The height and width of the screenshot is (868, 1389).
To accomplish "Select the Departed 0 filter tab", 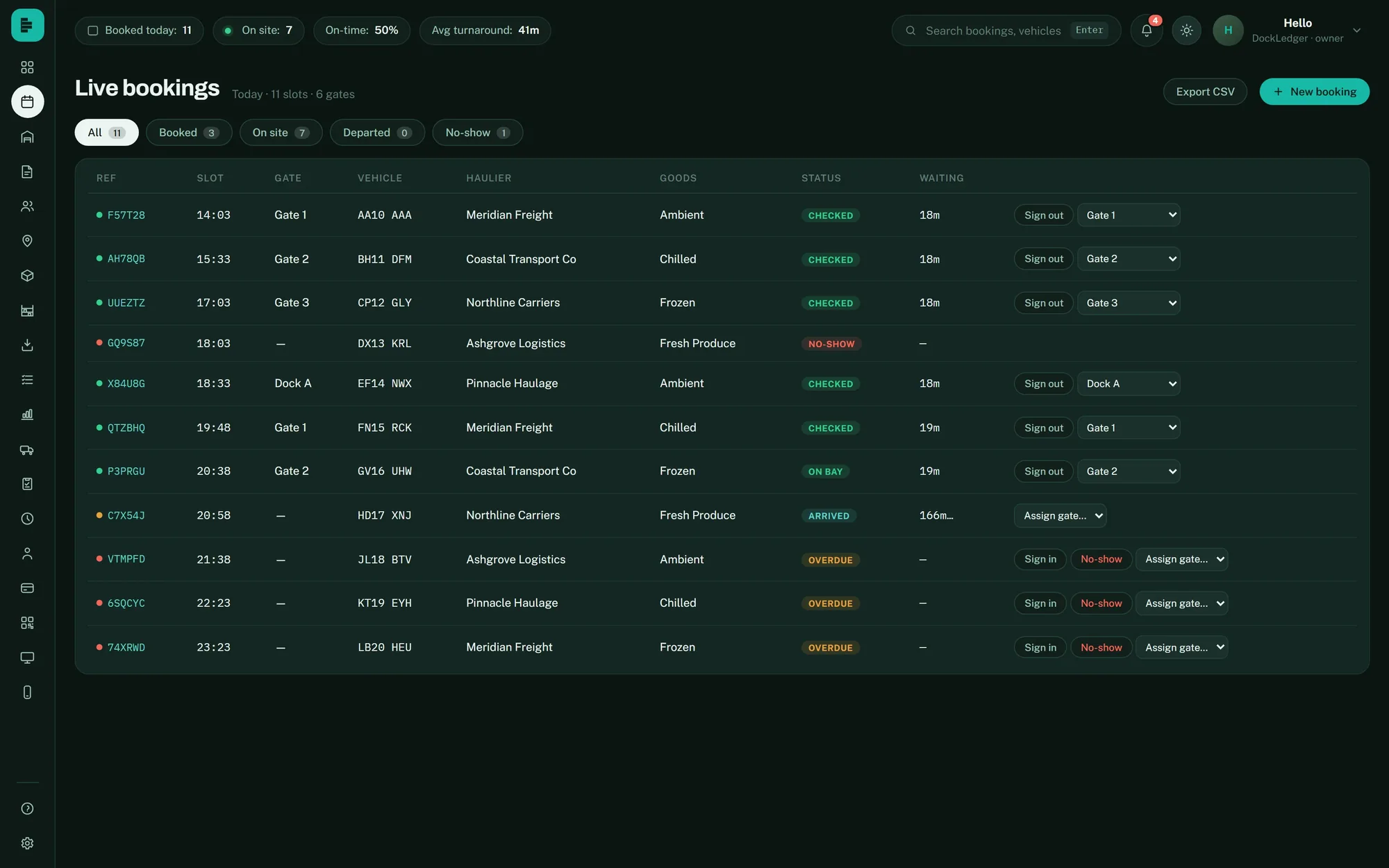I will (x=377, y=133).
